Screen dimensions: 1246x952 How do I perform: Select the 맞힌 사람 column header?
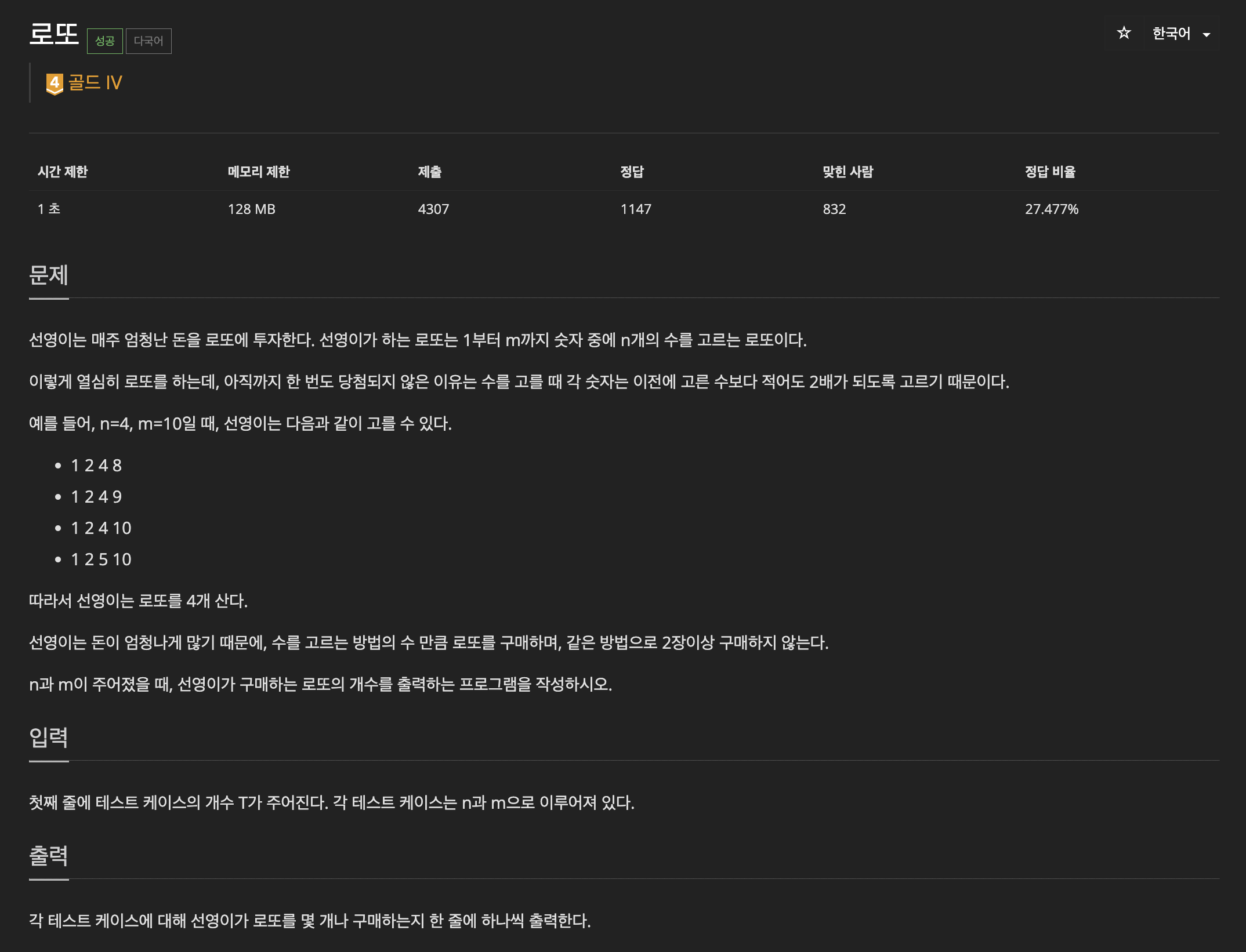click(x=847, y=172)
